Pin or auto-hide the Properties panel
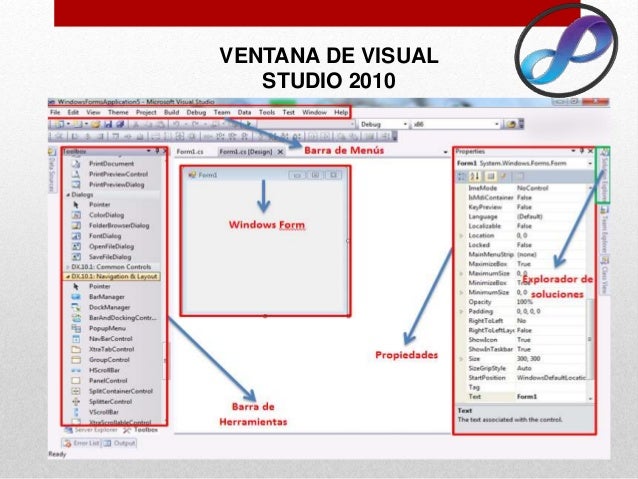 (582, 151)
